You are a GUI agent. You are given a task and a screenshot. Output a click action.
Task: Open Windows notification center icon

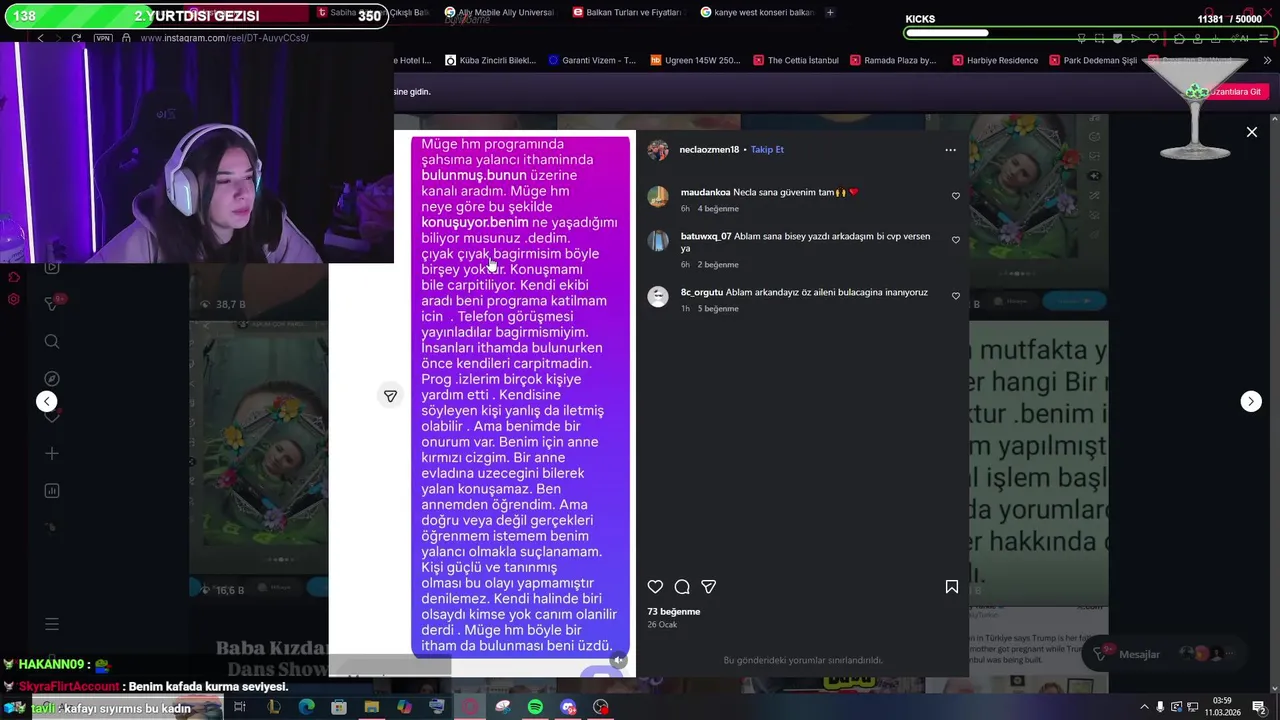pyautogui.click(x=1259, y=707)
